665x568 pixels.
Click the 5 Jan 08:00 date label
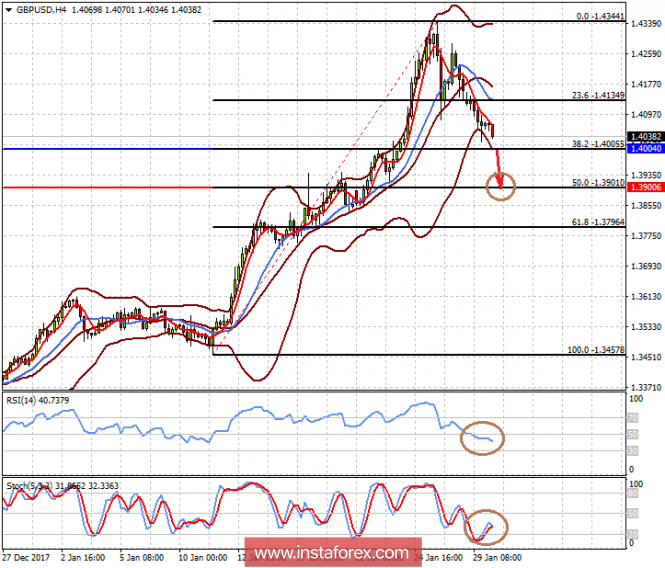tap(141, 557)
